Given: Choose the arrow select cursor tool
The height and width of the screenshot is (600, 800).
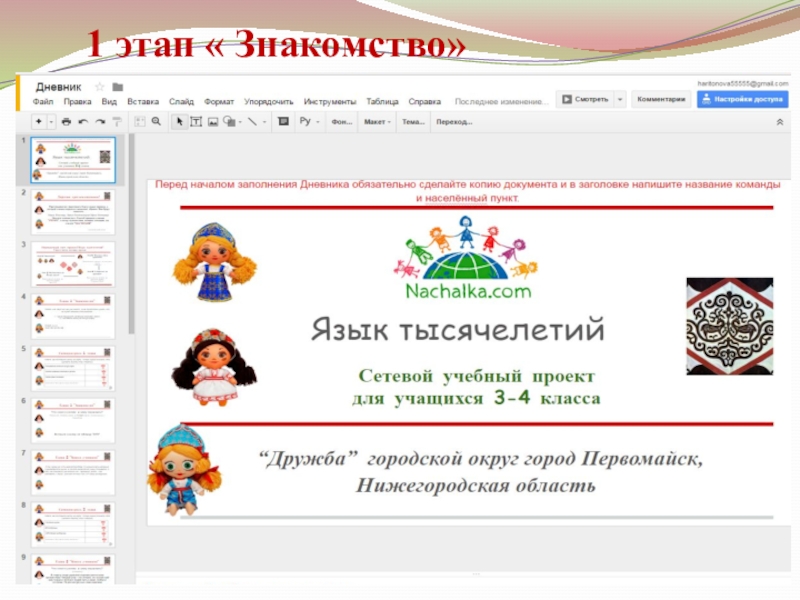Looking at the screenshot, I should click(180, 121).
